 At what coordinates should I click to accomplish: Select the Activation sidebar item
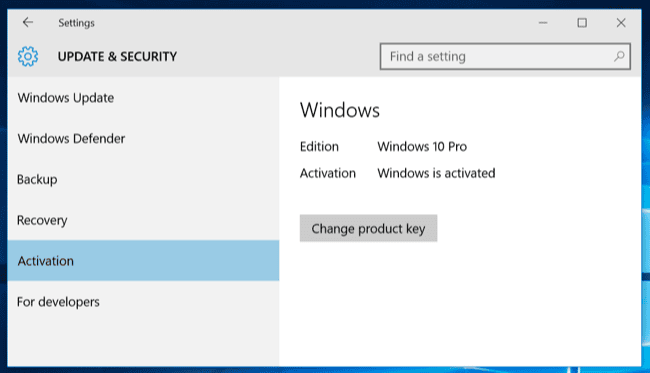point(143,261)
